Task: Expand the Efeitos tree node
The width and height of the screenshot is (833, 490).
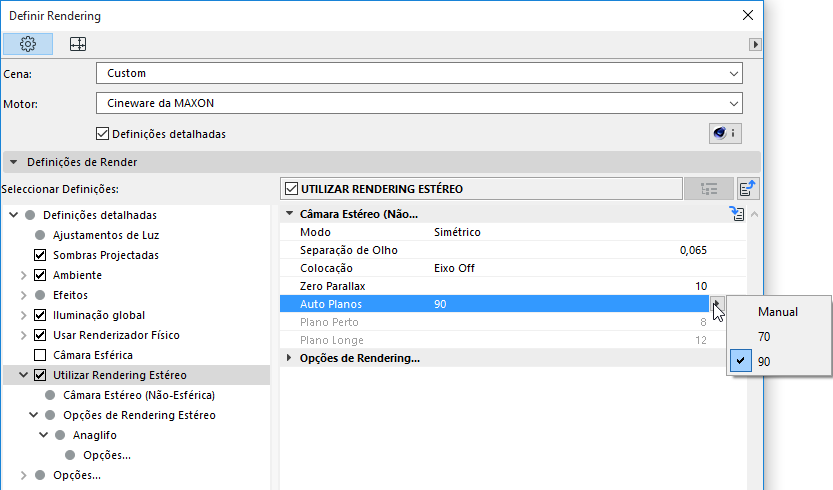Action: coord(23,295)
